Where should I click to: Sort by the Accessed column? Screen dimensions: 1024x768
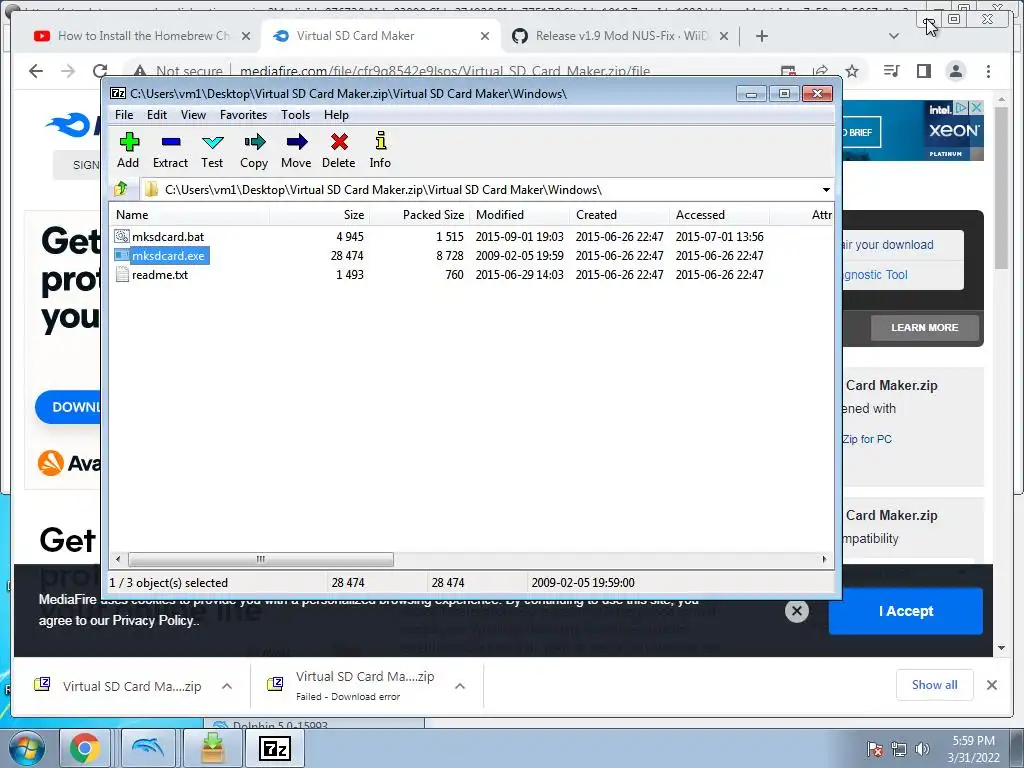(x=719, y=215)
